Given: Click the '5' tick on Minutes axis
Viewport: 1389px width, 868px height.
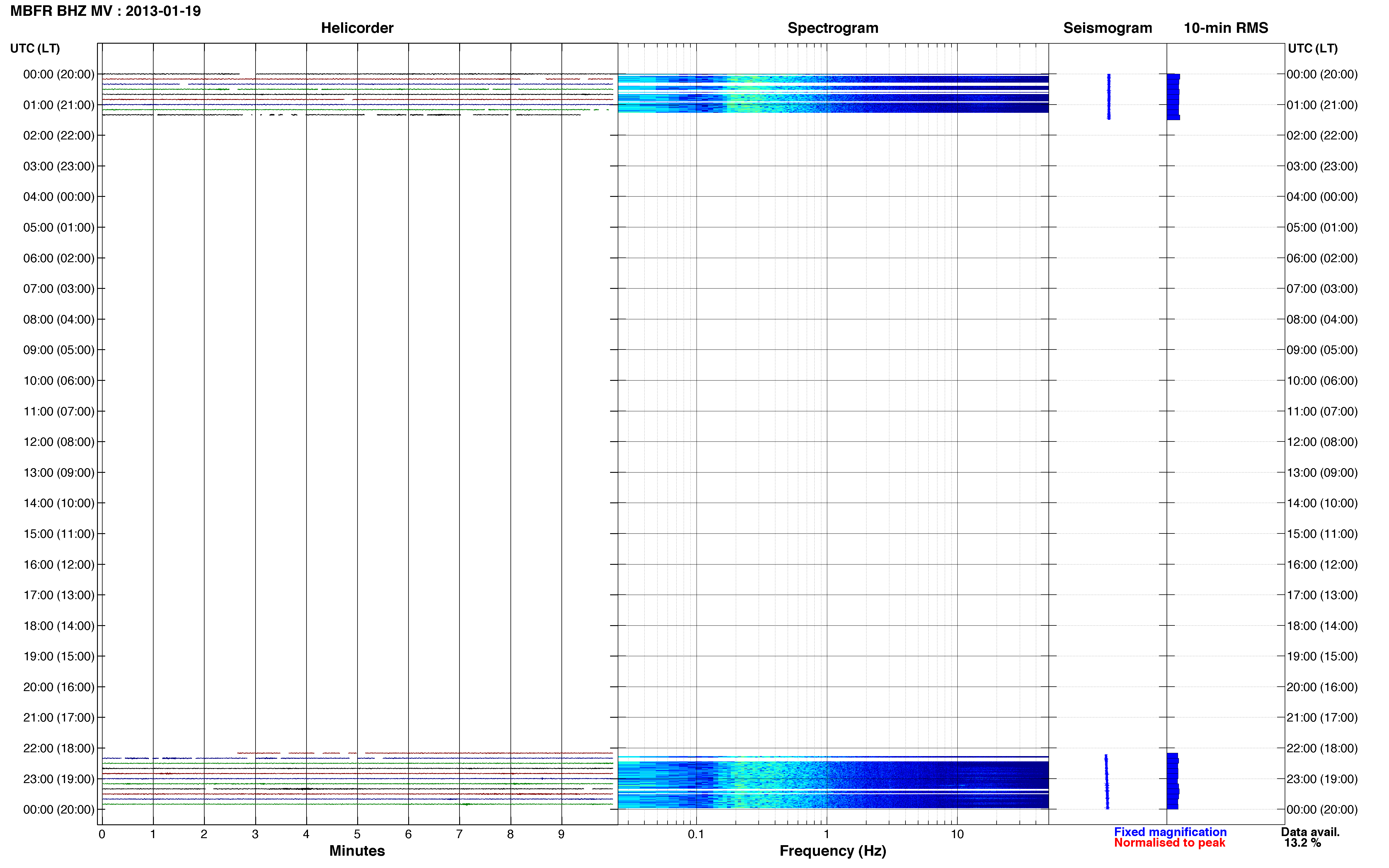Looking at the screenshot, I should [357, 834].
